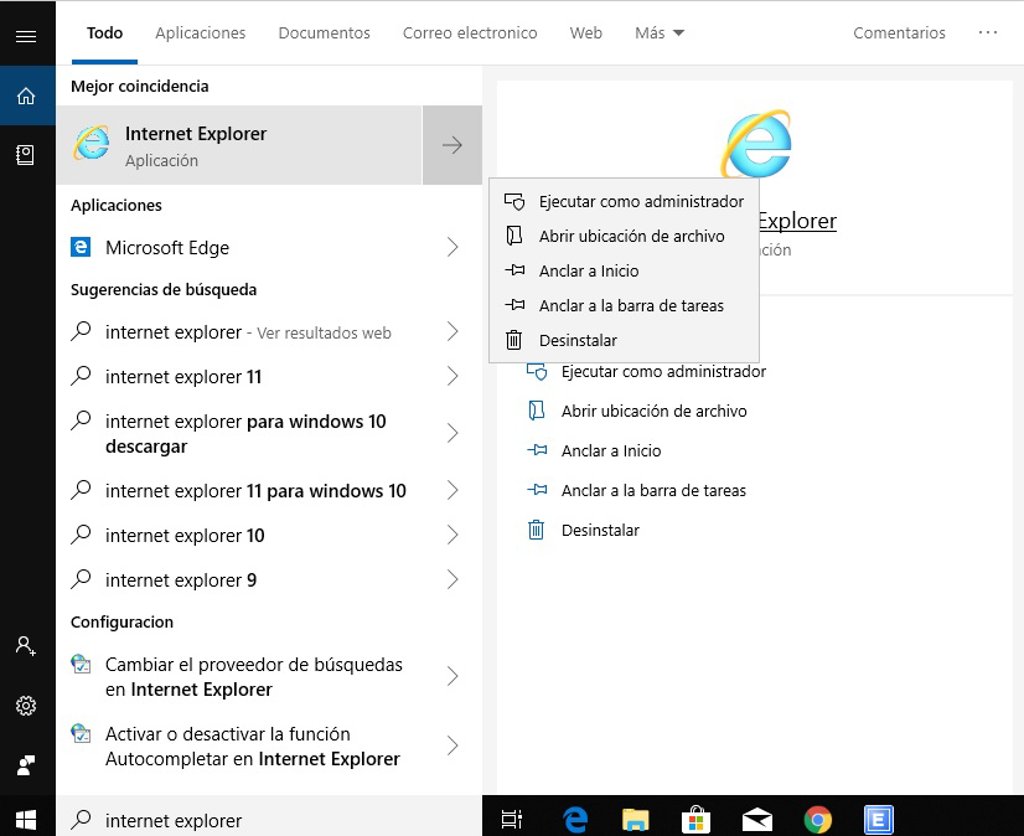Image resolution: width=1024 pixels, height=836 pixels.
Task: Click the Windows Start button
Action: [x=26, y=820]
